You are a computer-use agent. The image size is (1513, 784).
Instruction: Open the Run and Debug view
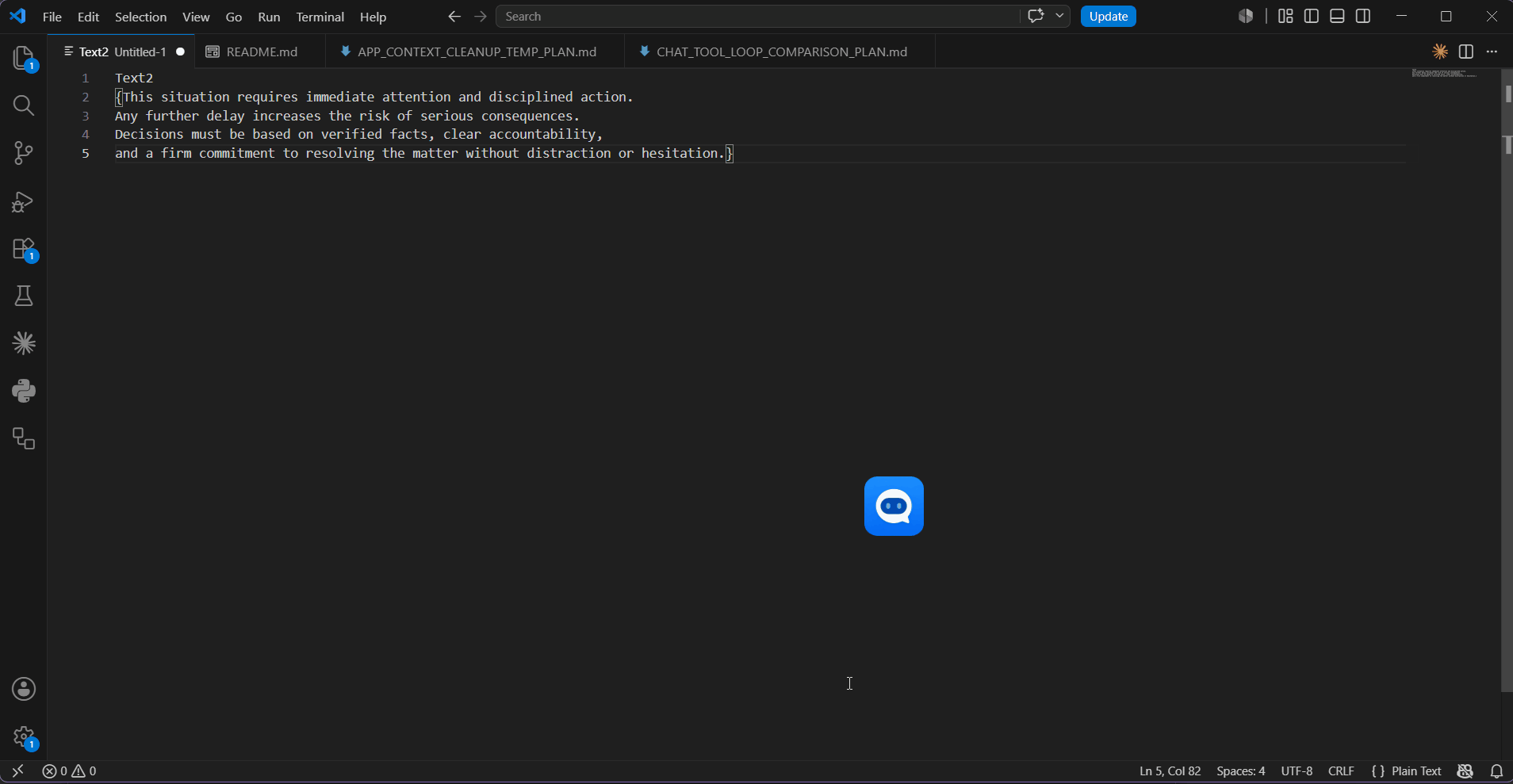pos(24,201)
